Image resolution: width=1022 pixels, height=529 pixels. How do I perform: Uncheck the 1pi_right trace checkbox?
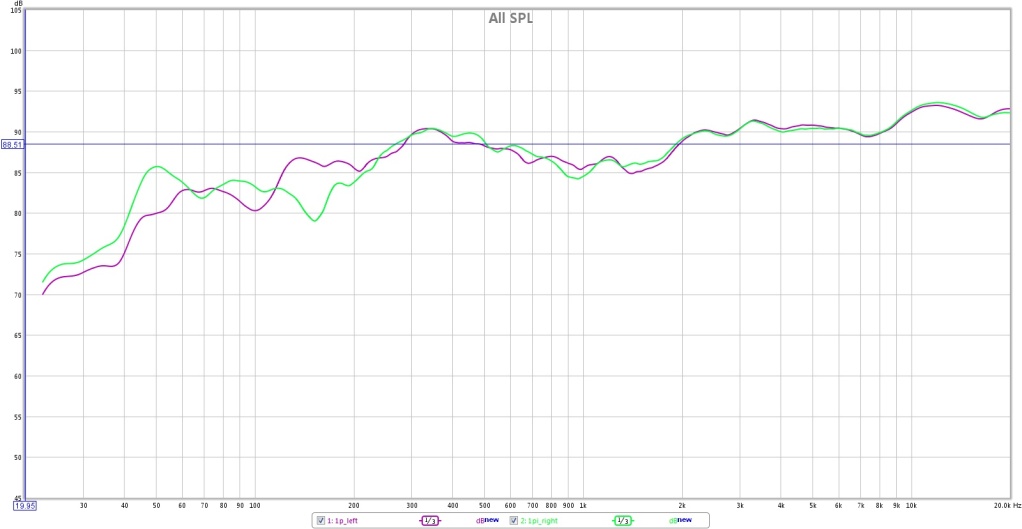pyautogui.click(x=514, y=521)
